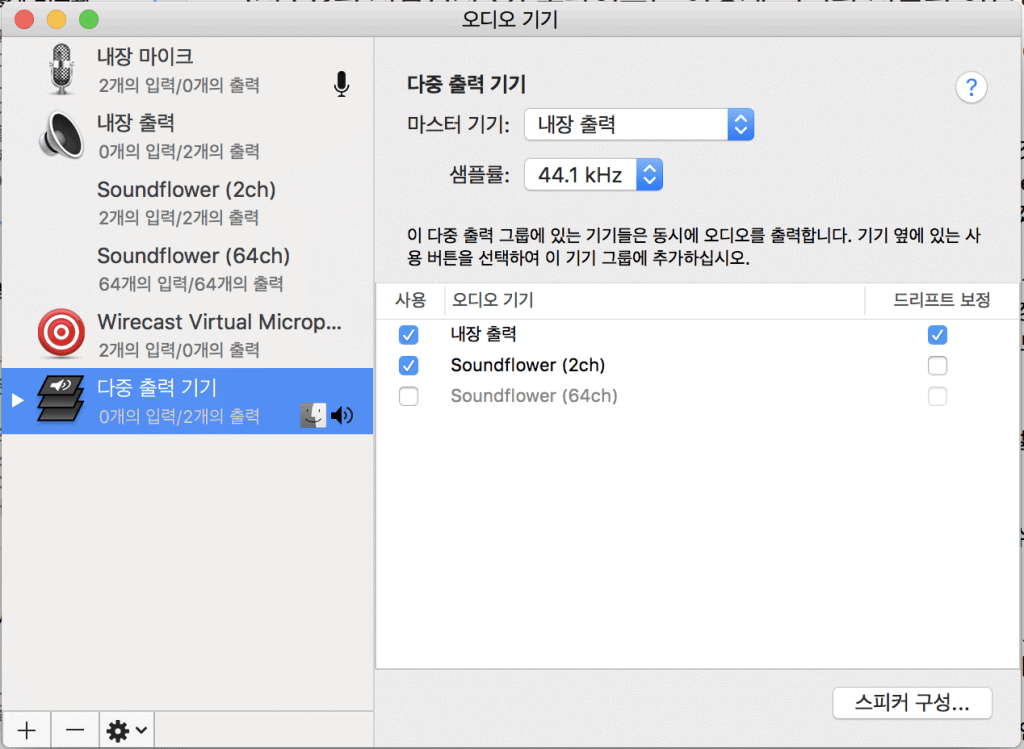Open help with the question mark button

pyautogui.click(x=971, y=88)
